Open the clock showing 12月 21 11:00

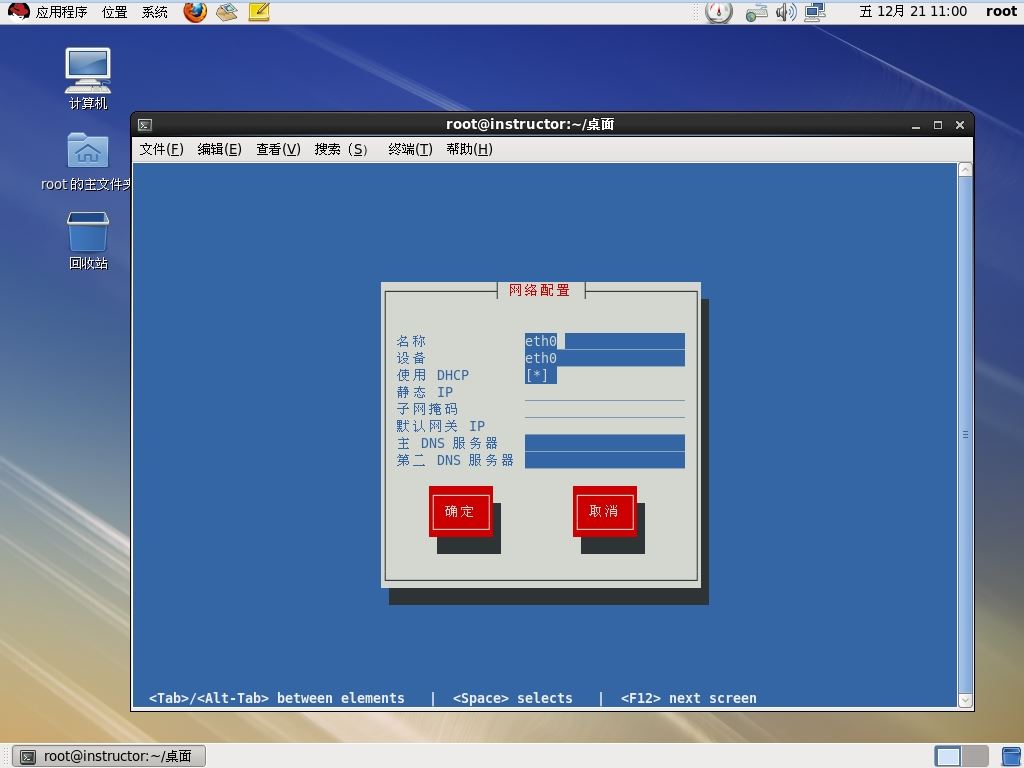pos(913,11)
